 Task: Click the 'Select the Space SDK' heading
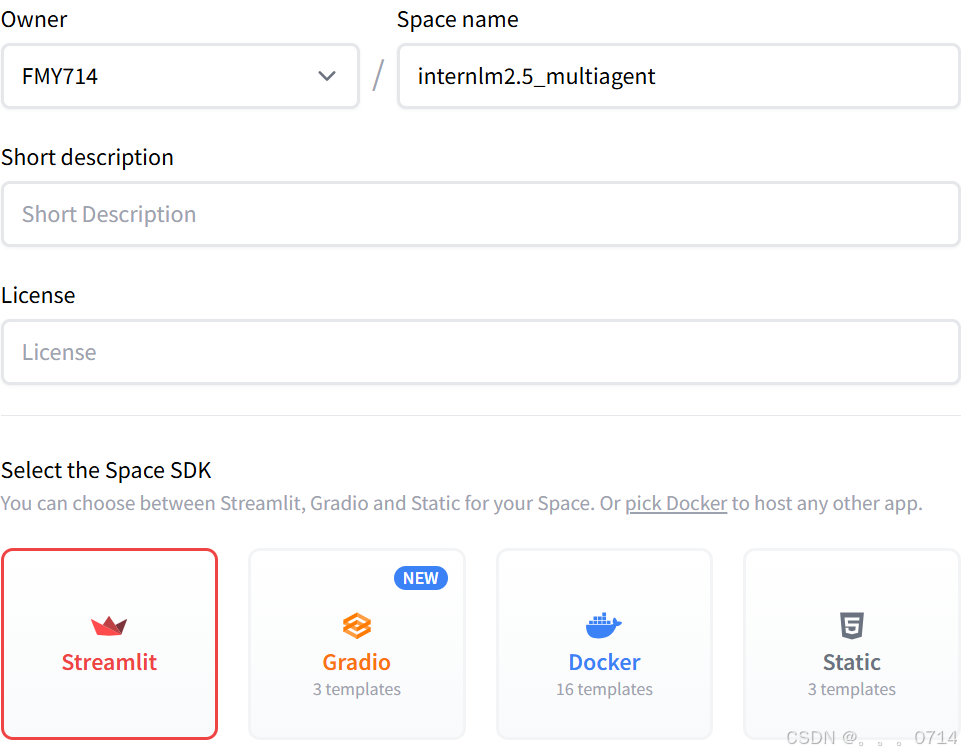[106, 470]
